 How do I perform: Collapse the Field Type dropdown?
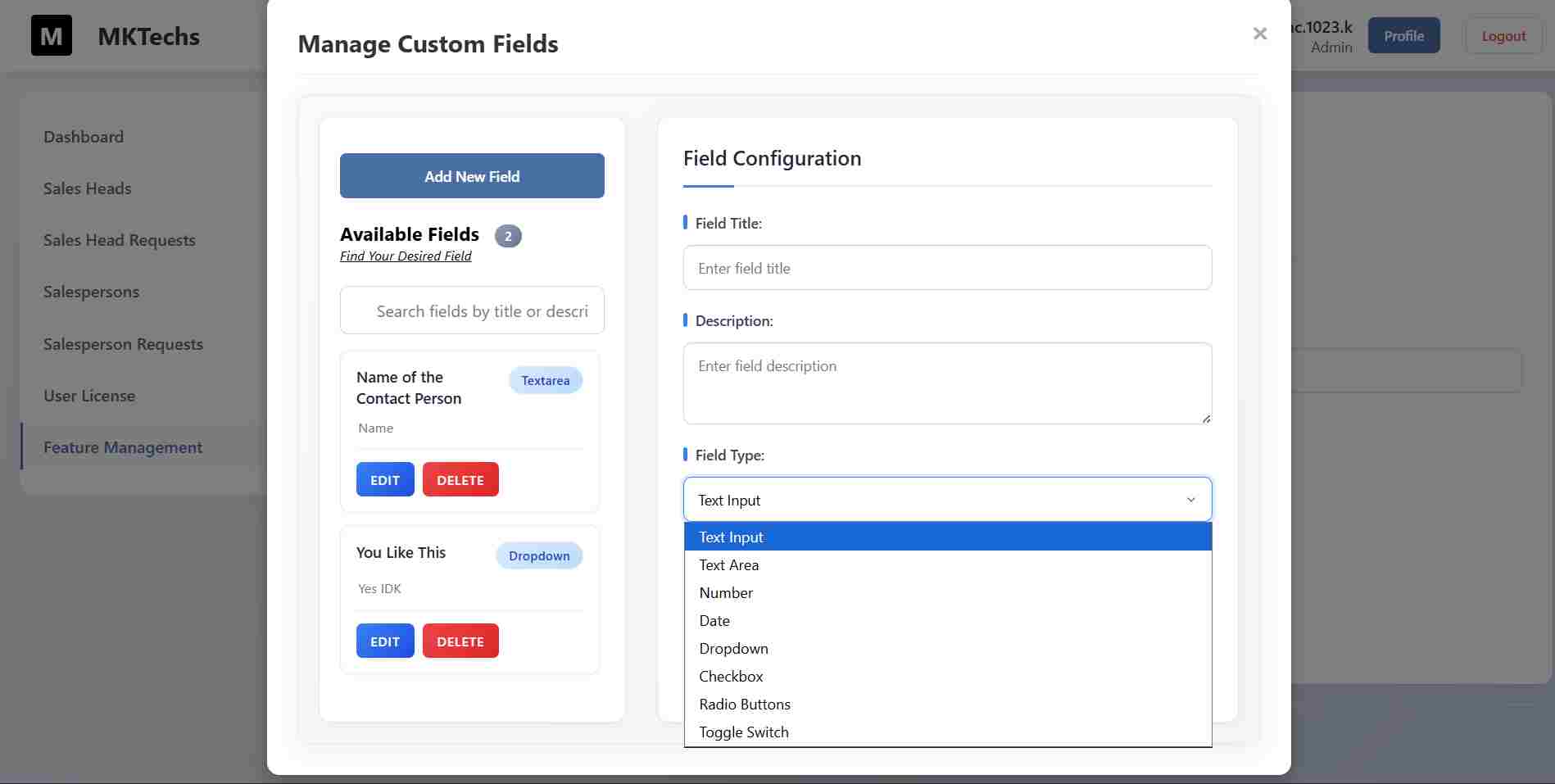[947, 500]
